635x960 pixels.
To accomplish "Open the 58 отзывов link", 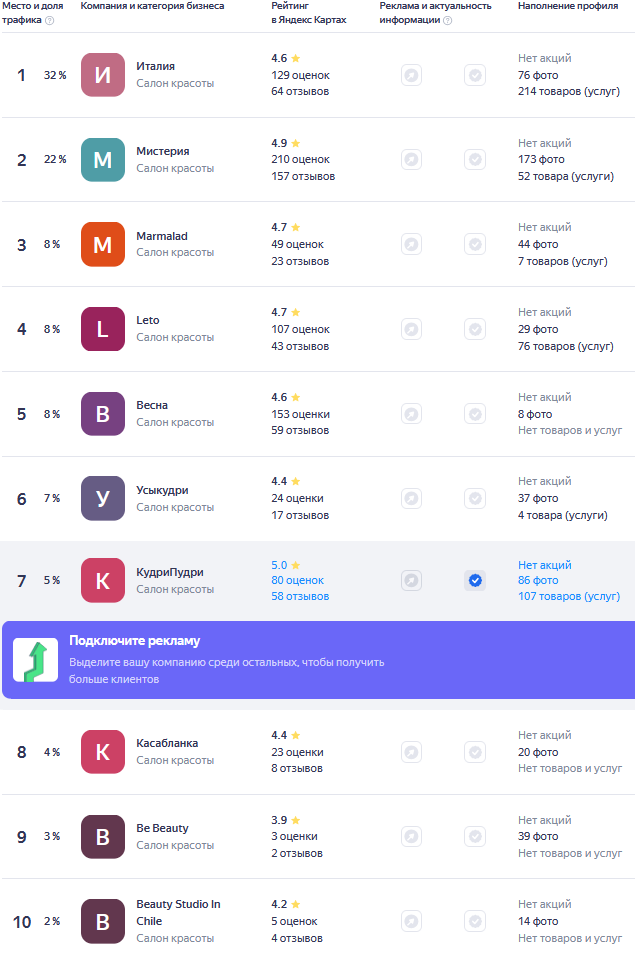I will tap(300, 596).
